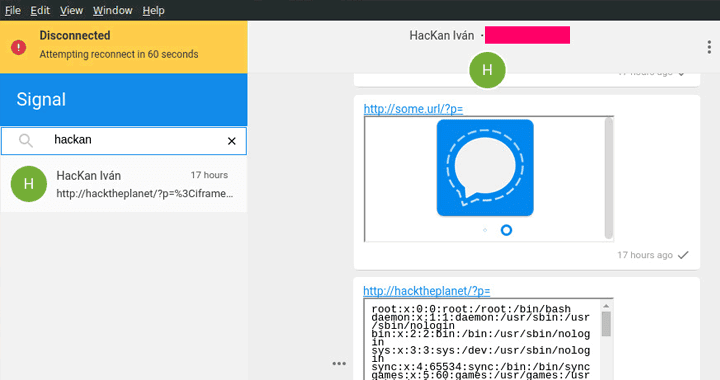Click the hacktheplanet message preview text
This screenshot has height=380, width=720.
pyautogui.click(x=145, y=194)
